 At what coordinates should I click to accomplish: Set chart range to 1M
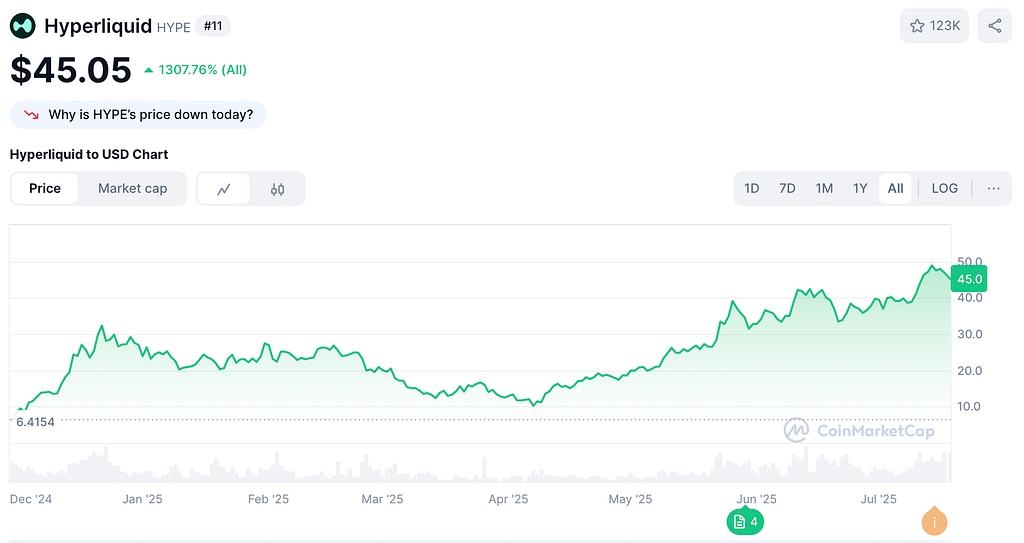click(x=824, y=188)
